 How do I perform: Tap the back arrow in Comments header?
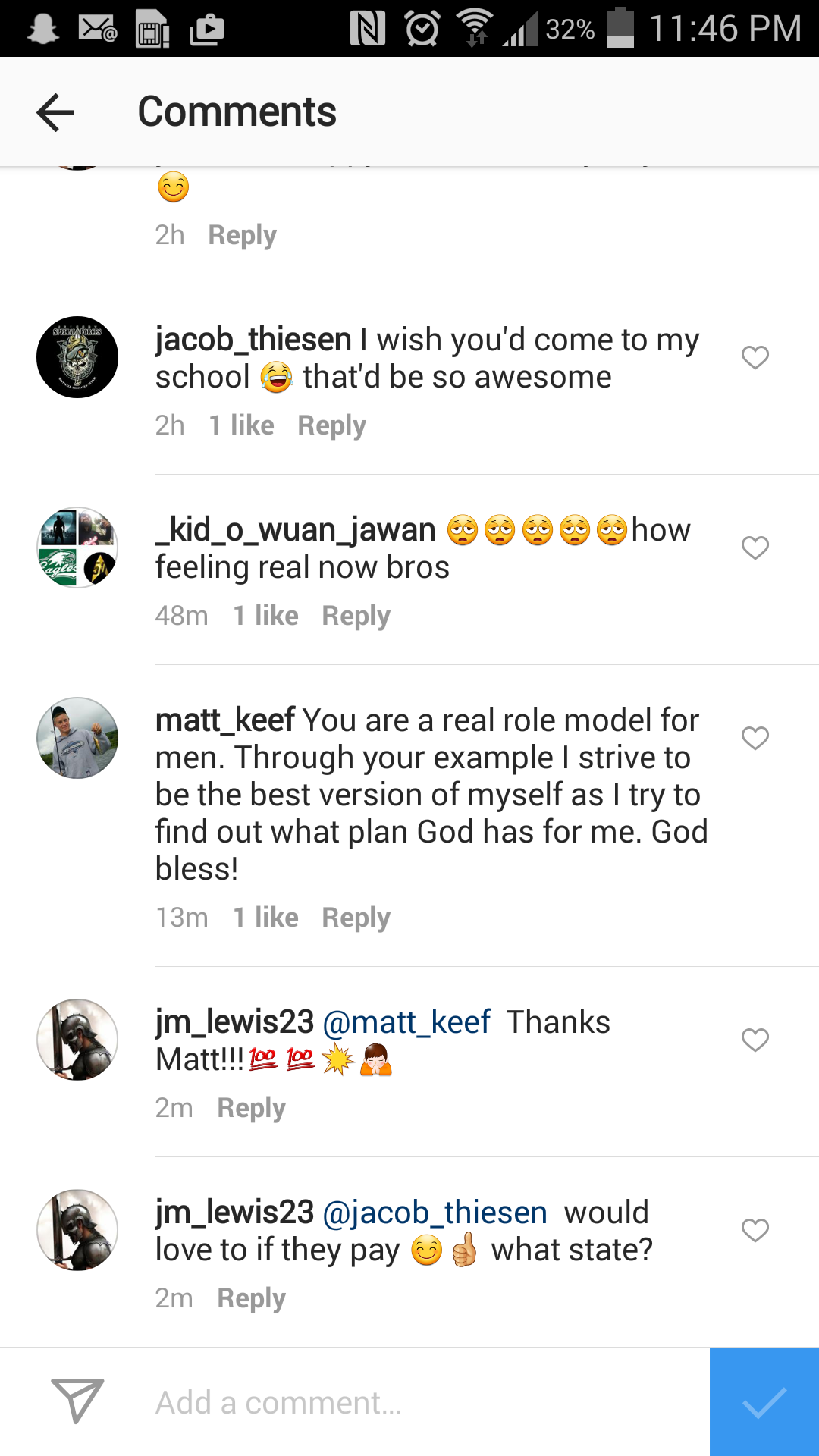click(55, 112)
